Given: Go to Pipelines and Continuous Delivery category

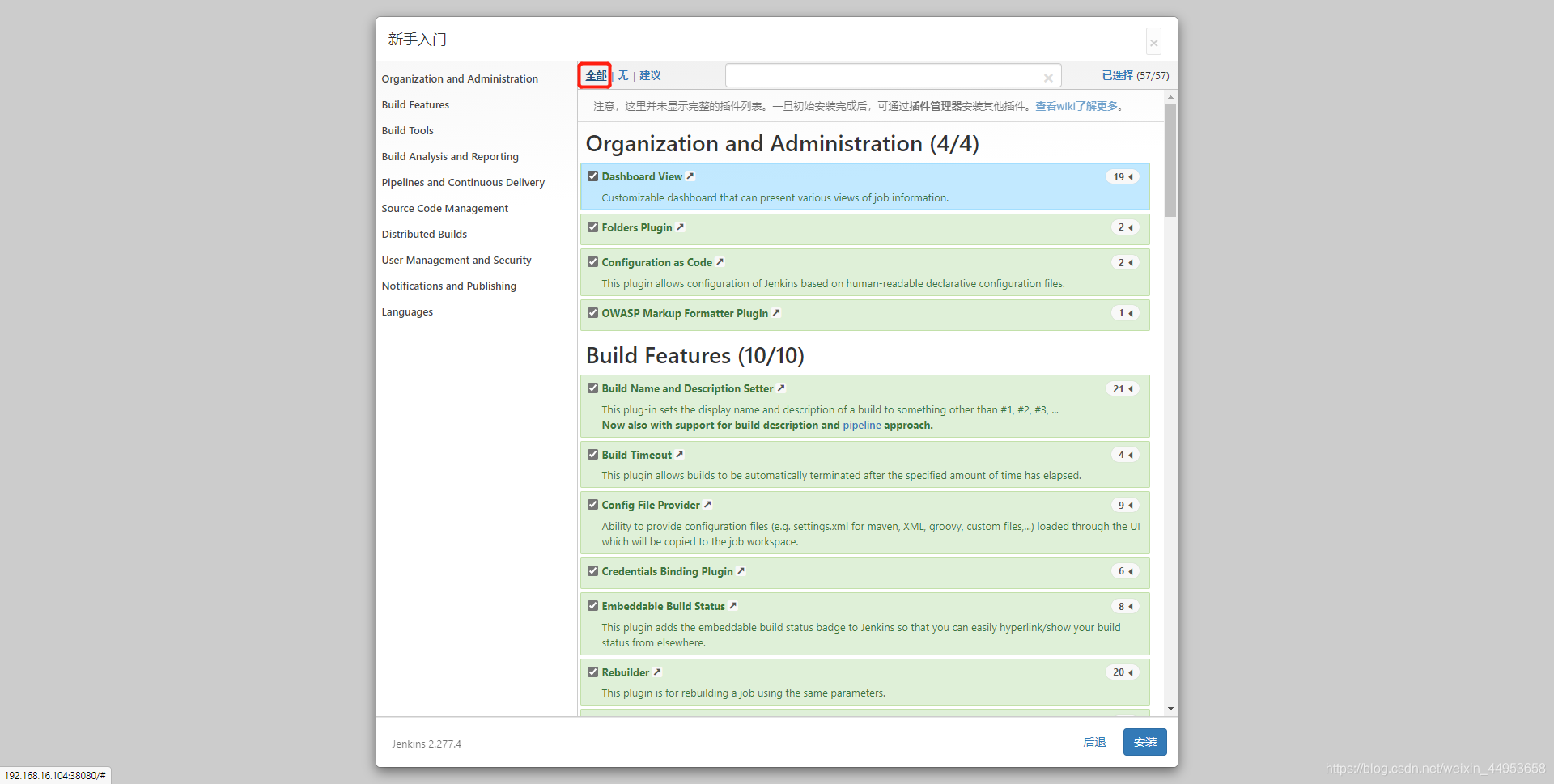Looking at the screenshot, I should coord(463,182).
